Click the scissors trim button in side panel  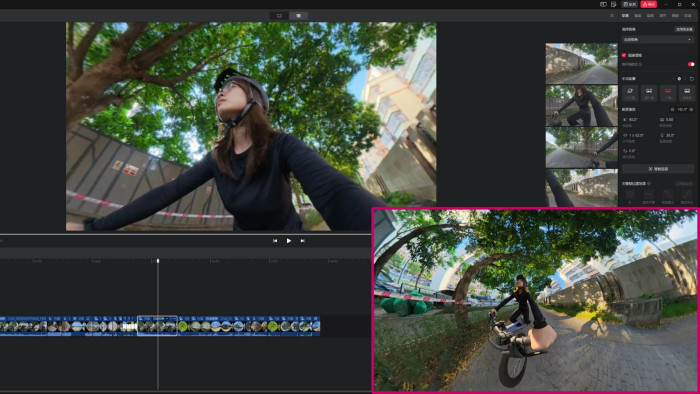point(658,169)
